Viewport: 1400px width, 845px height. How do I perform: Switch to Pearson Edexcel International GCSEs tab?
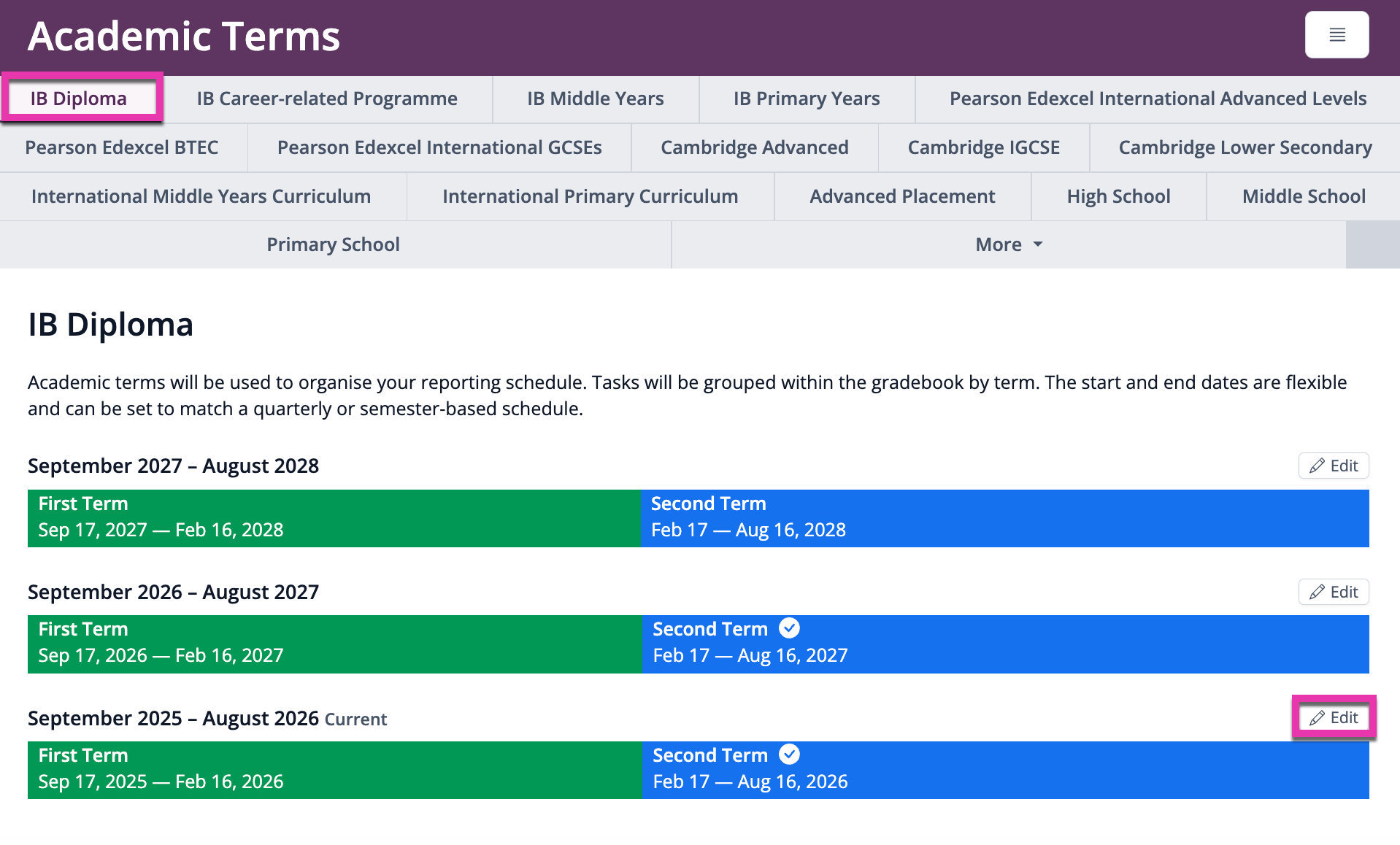click(439, 147)
